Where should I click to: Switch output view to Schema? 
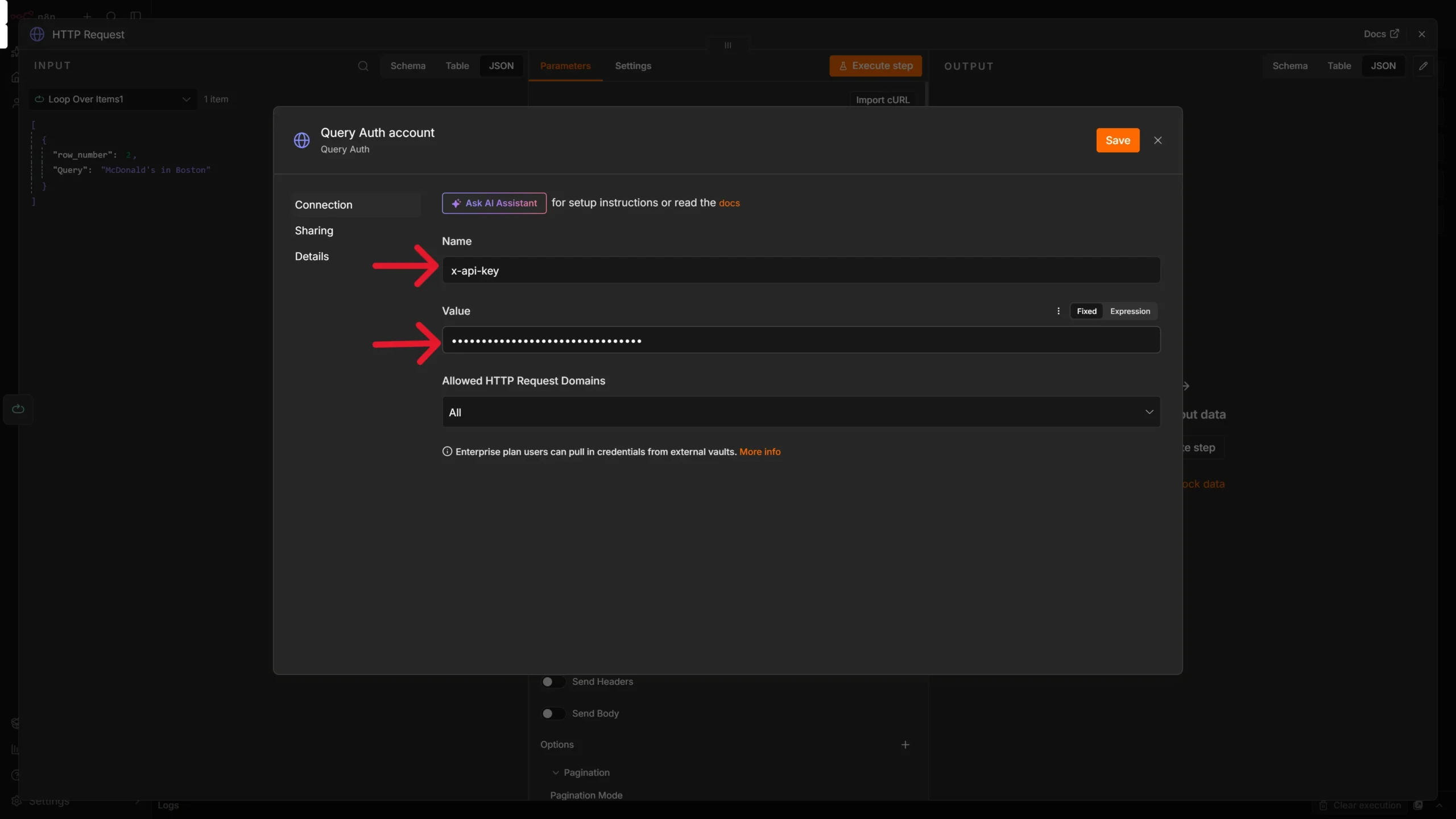(x=1290, y=66)
